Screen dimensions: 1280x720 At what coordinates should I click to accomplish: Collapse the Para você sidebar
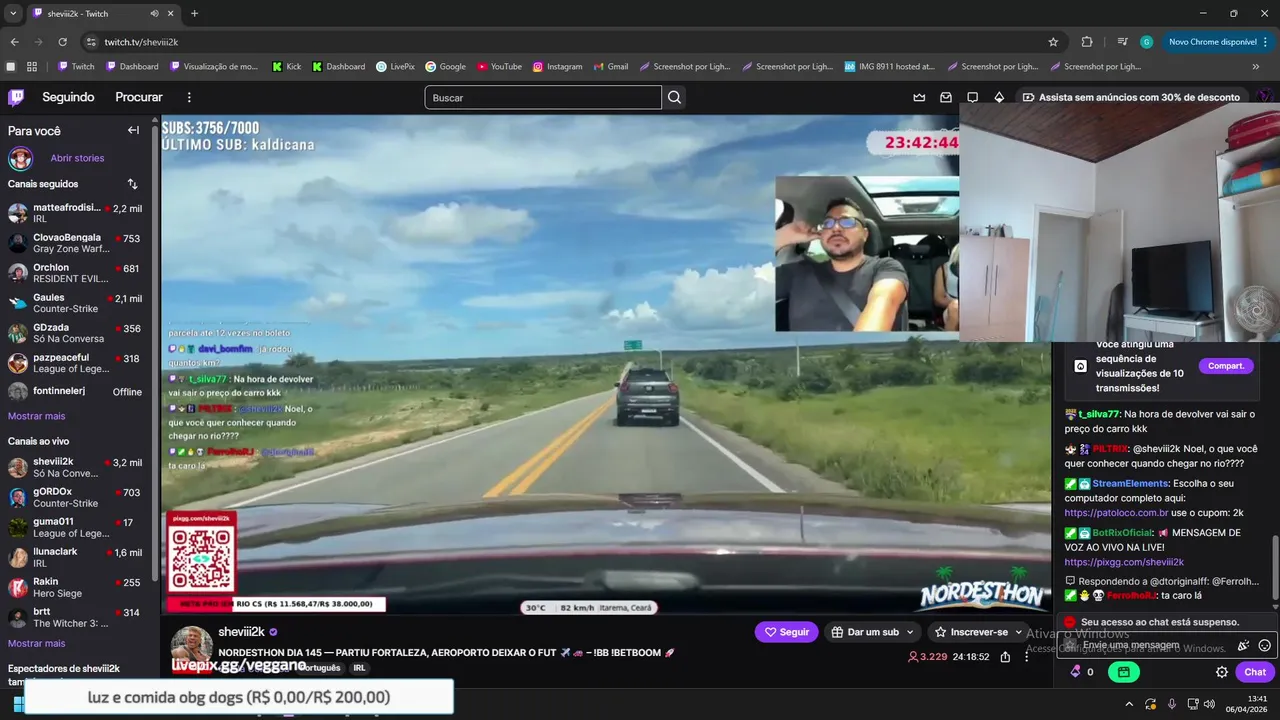pos(133,130)
